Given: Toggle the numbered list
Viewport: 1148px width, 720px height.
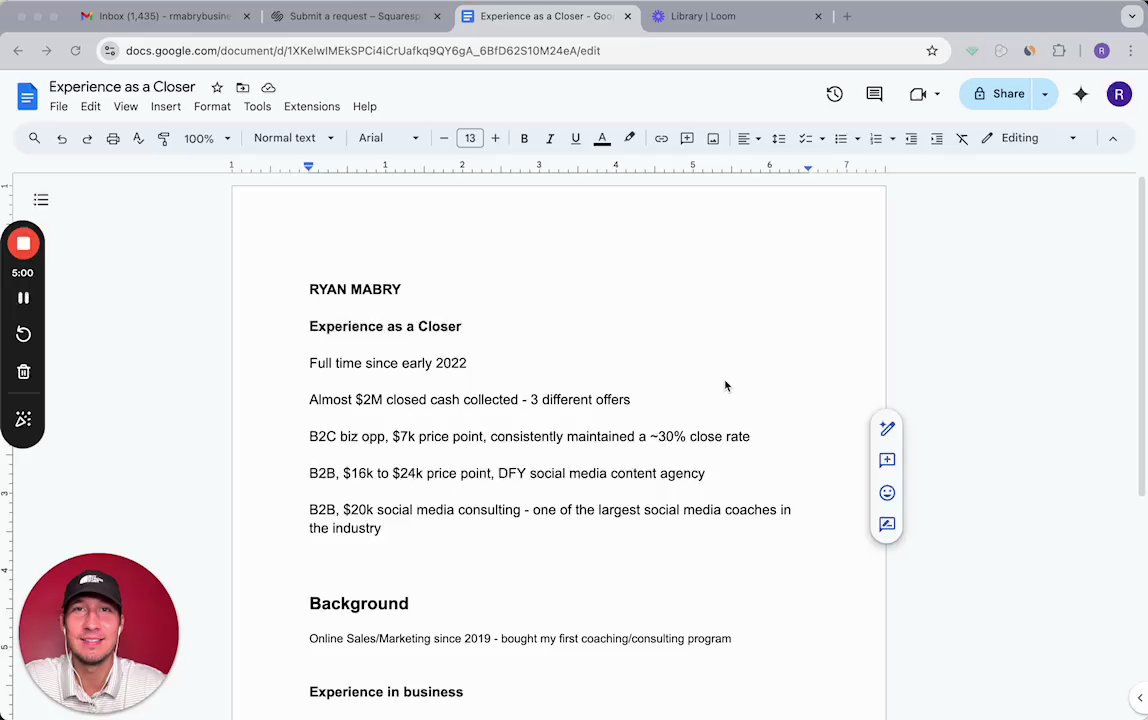Looking at the screenshot, I should point(876,138).
